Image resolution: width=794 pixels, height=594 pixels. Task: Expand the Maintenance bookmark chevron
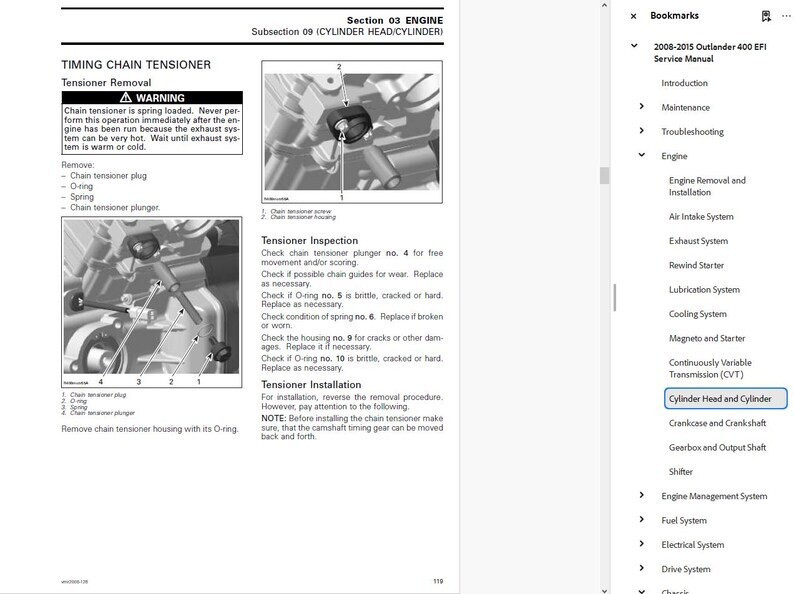(x=641, y=107)
